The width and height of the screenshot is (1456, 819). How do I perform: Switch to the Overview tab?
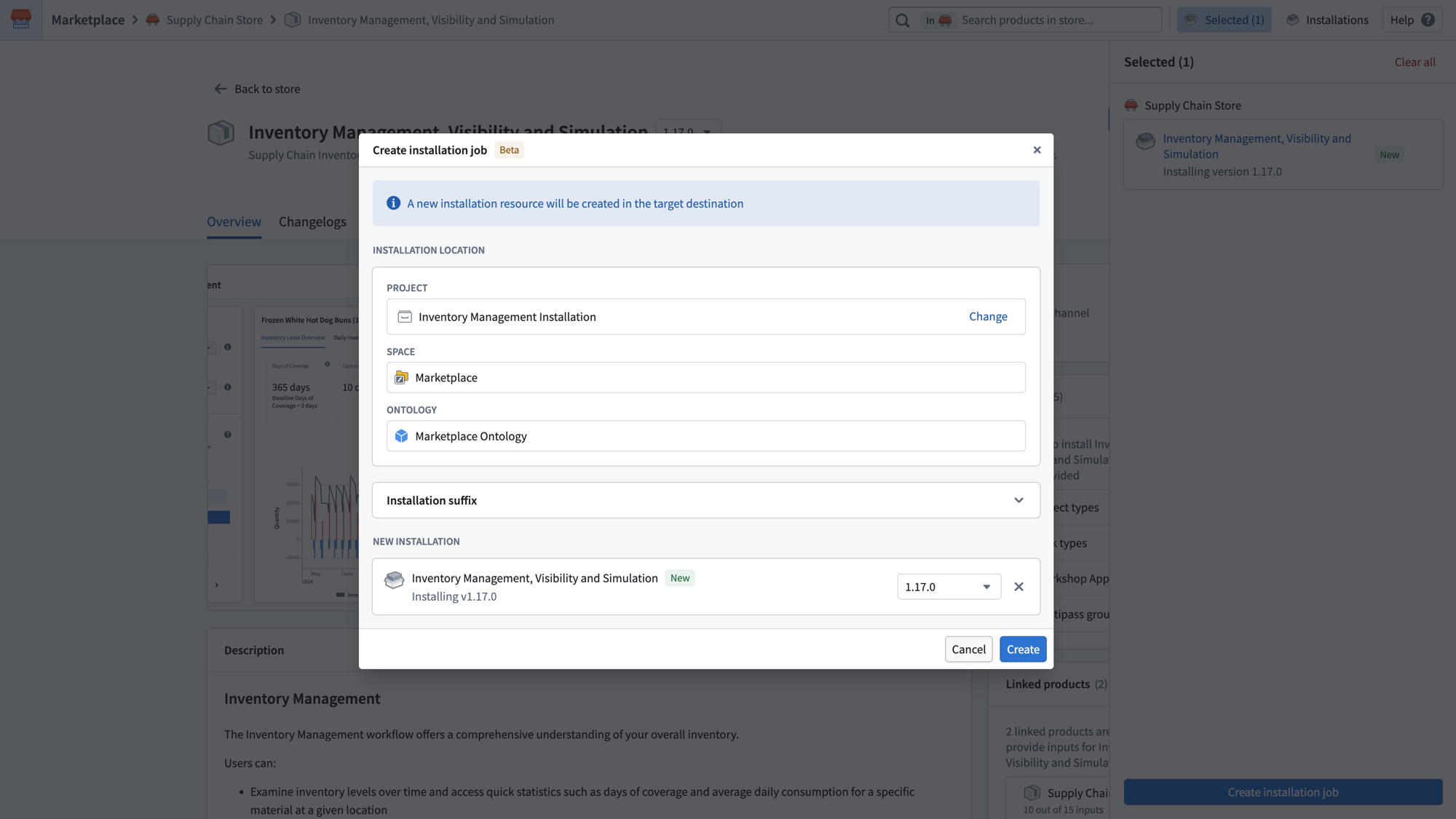click(234, 222)
